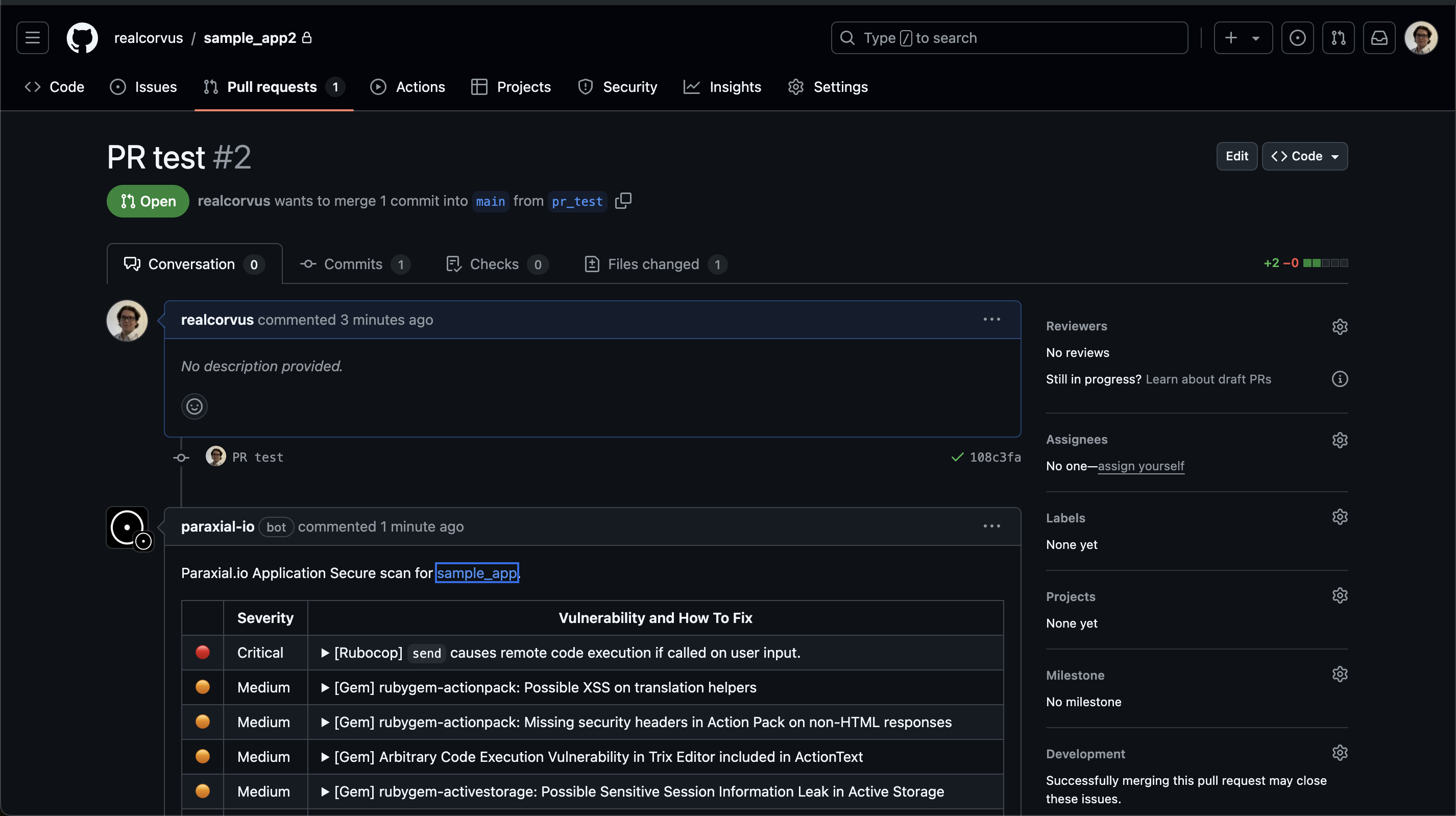Click the Edit title button
The image size is (1456, 816).
pos(1236,156)
